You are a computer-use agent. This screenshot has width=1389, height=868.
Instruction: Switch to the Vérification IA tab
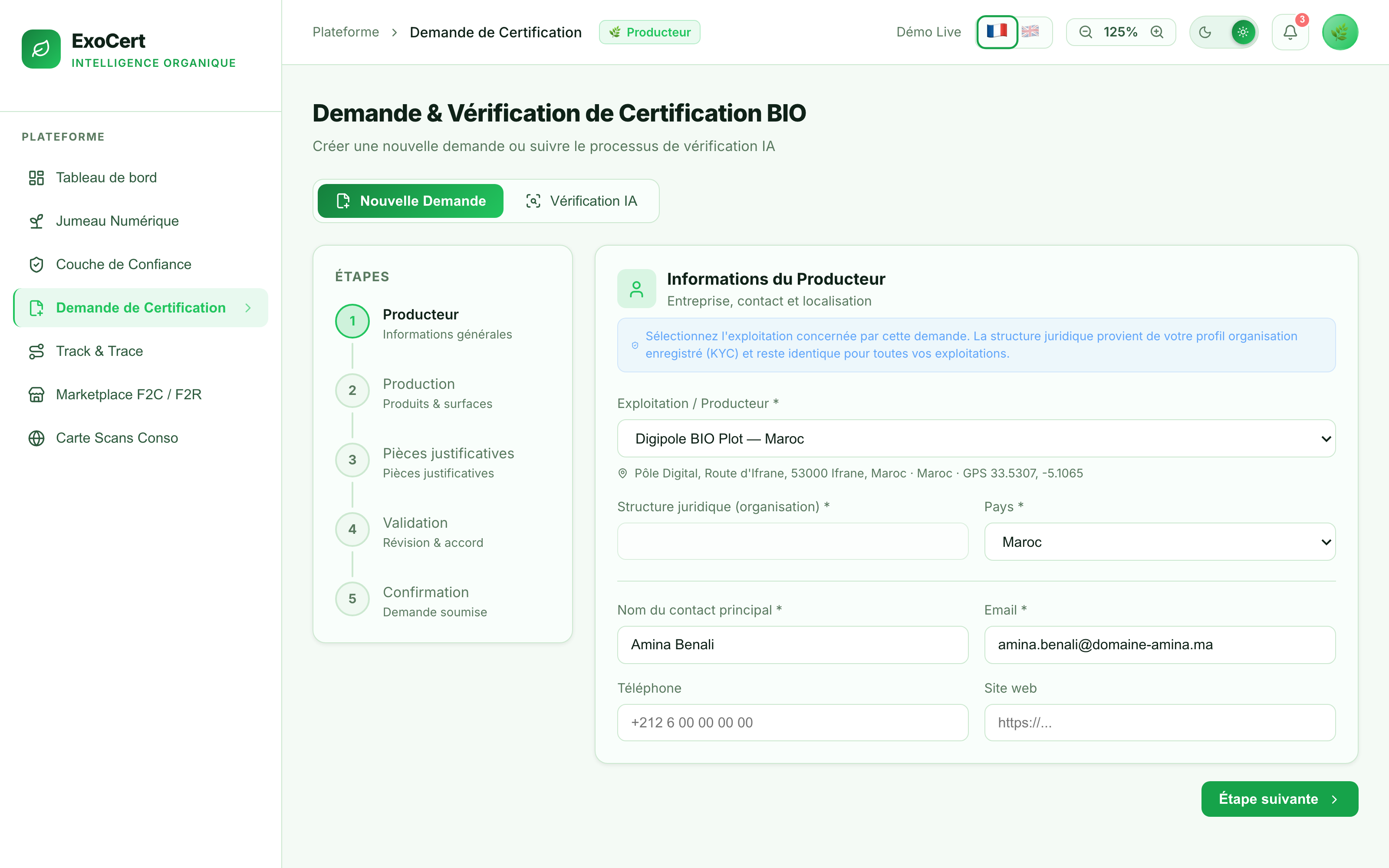click(582, 201)
